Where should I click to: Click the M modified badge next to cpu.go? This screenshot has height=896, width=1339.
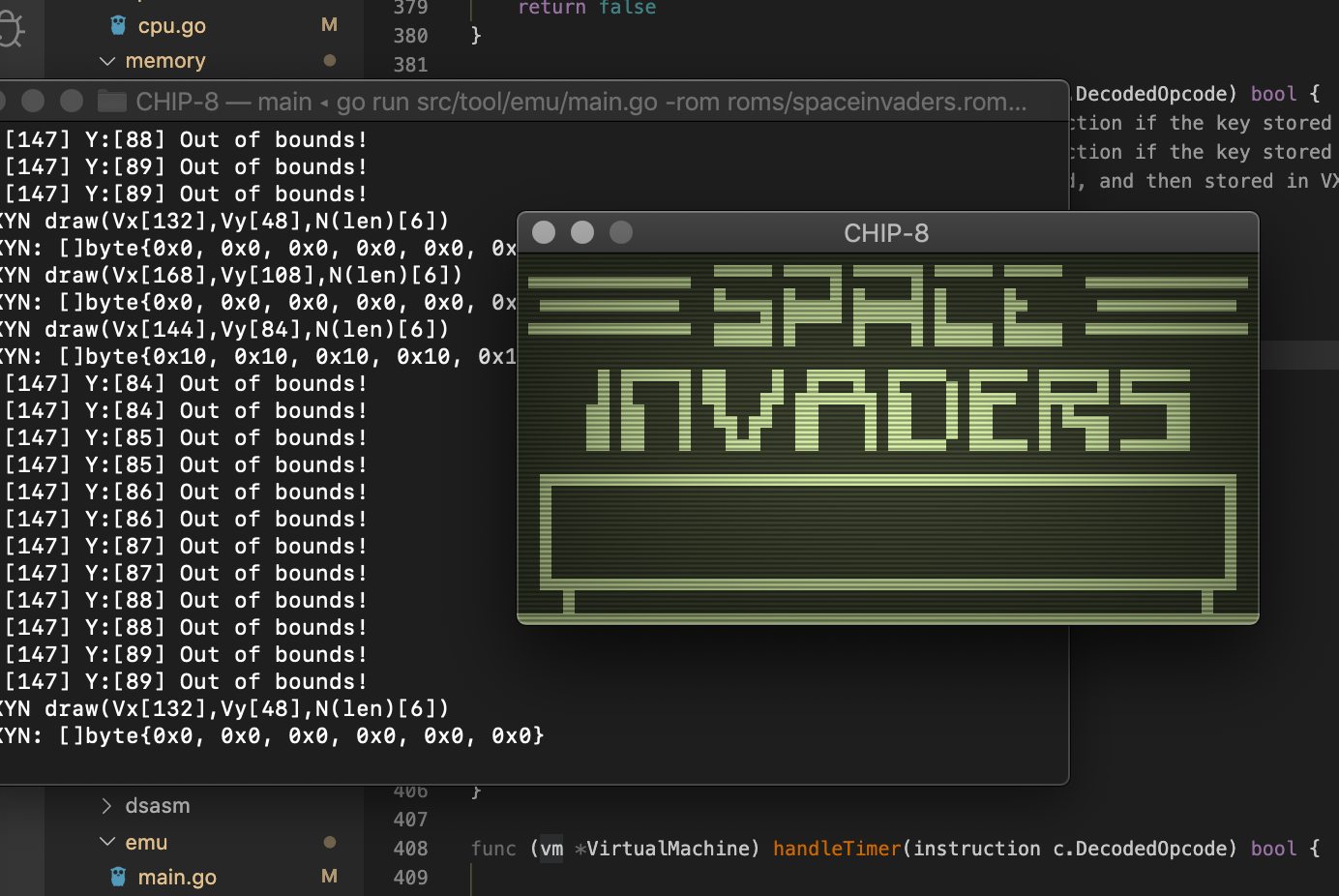click(329, 25)
